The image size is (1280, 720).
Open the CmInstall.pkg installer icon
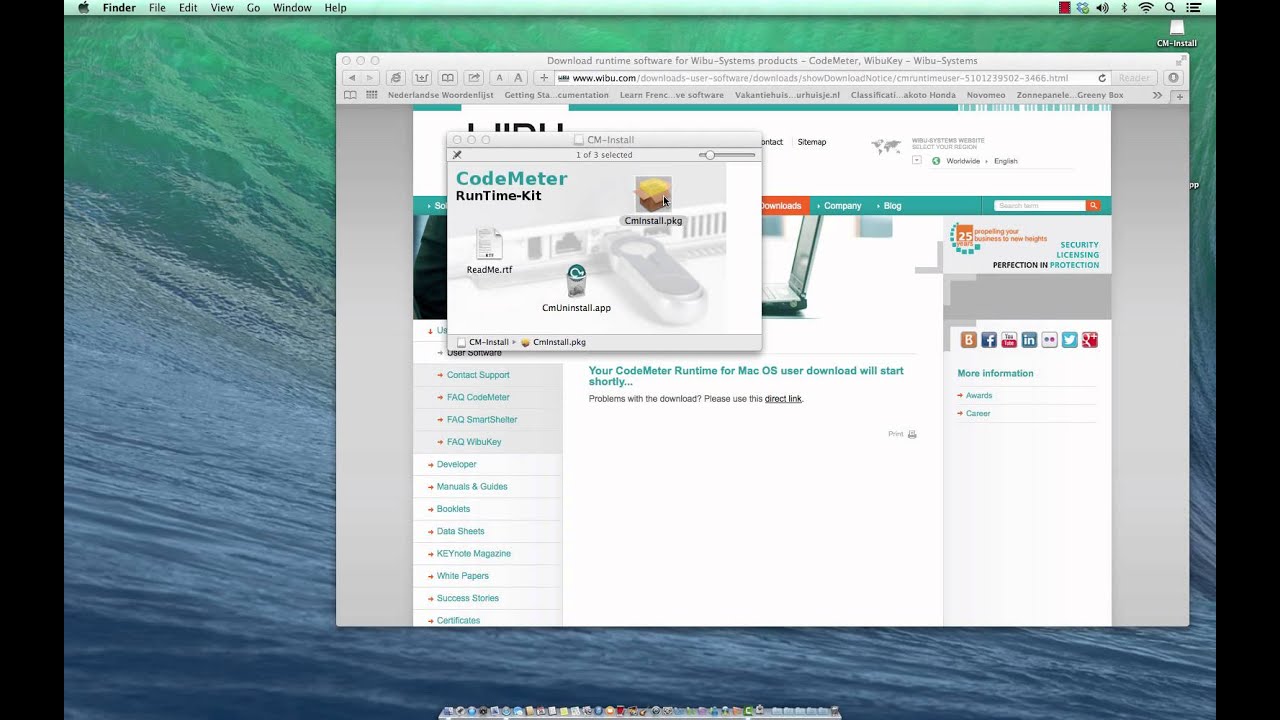click(x=653, y=194)
